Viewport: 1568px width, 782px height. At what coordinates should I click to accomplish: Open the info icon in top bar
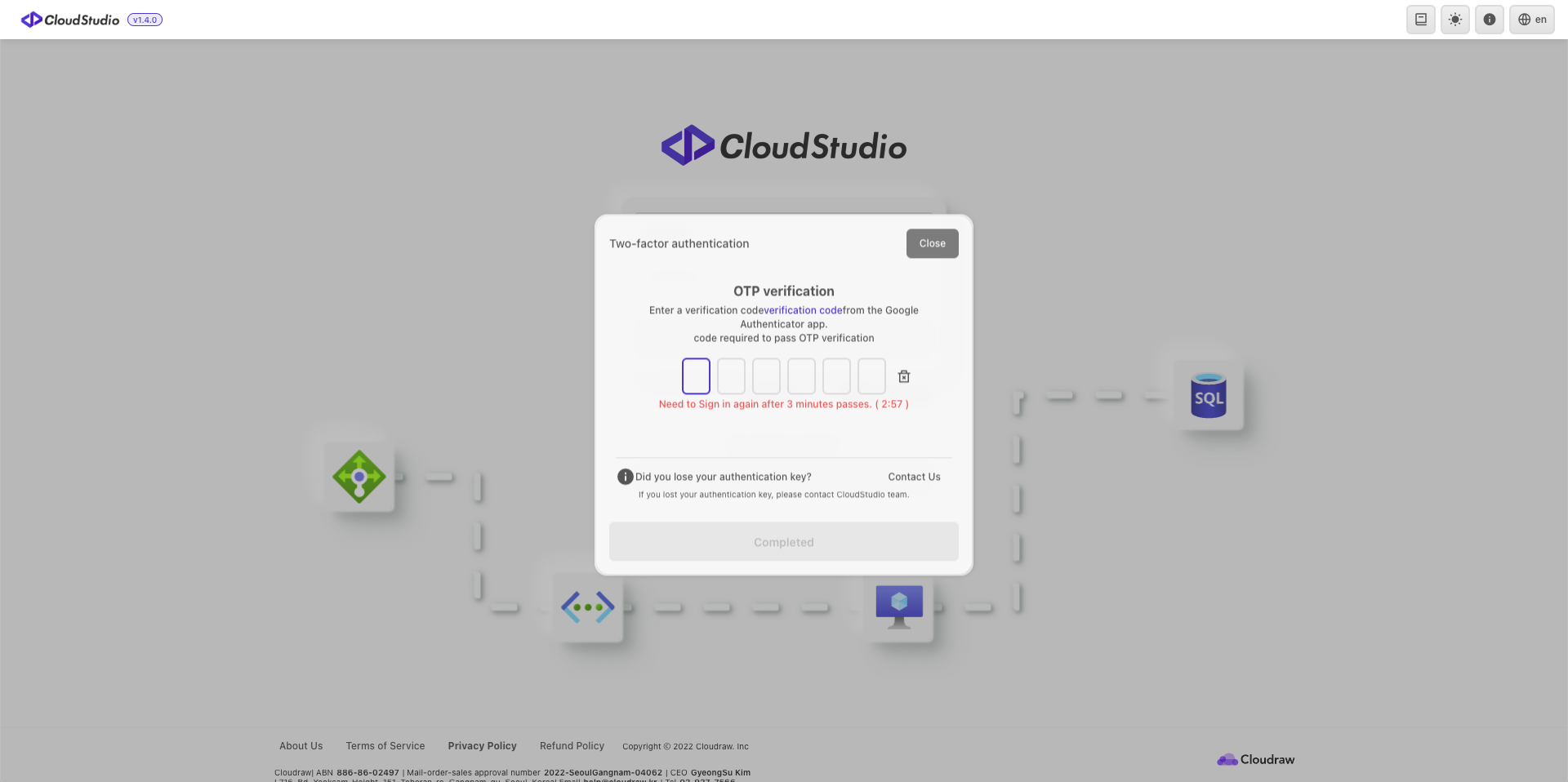click(1490, 20)
